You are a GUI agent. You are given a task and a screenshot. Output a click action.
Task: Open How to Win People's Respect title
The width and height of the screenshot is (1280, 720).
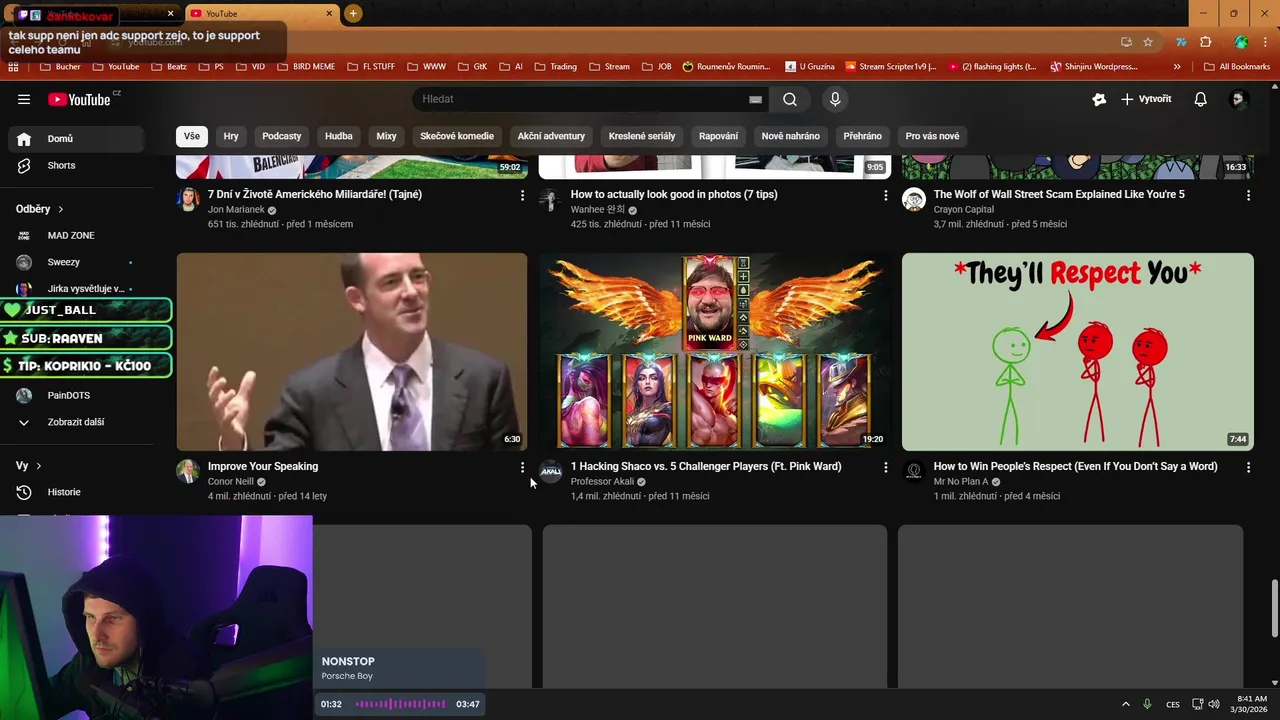1075,466
